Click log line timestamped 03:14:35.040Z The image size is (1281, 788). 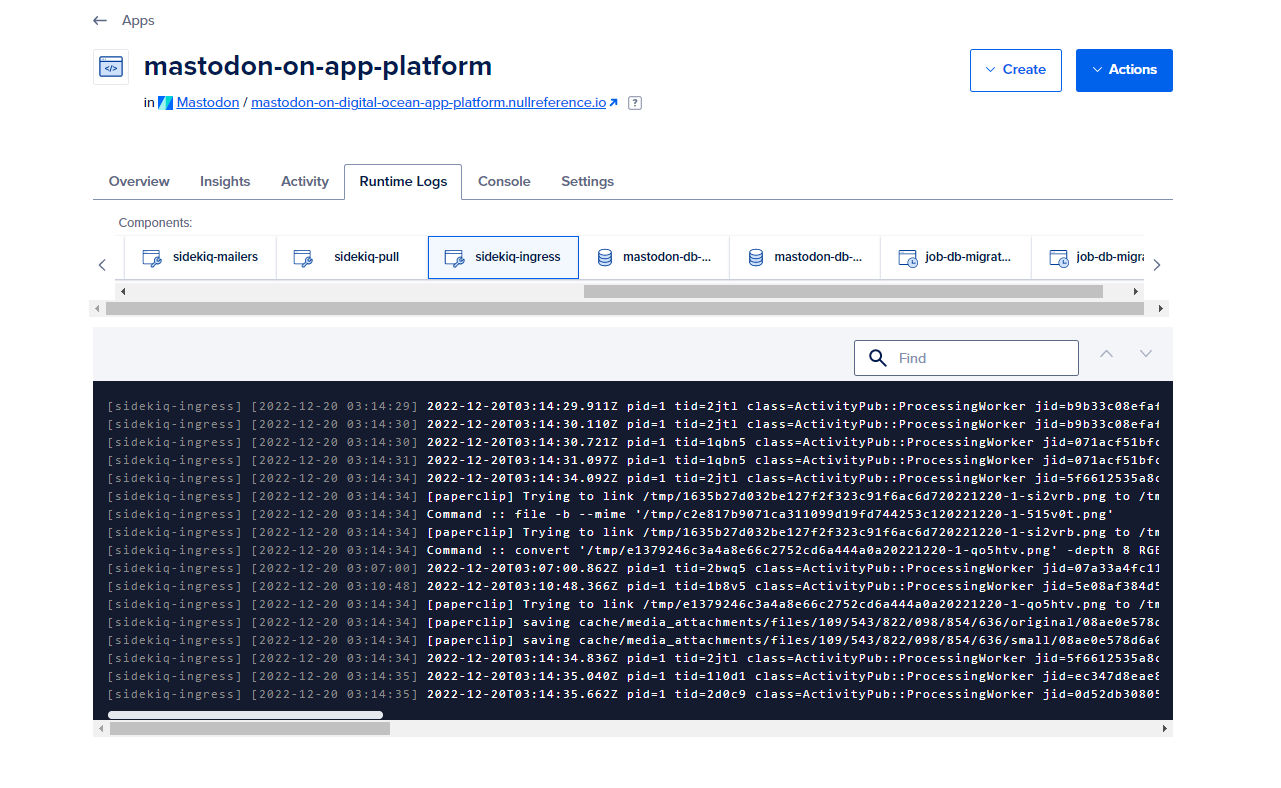(x=633, y=676)
